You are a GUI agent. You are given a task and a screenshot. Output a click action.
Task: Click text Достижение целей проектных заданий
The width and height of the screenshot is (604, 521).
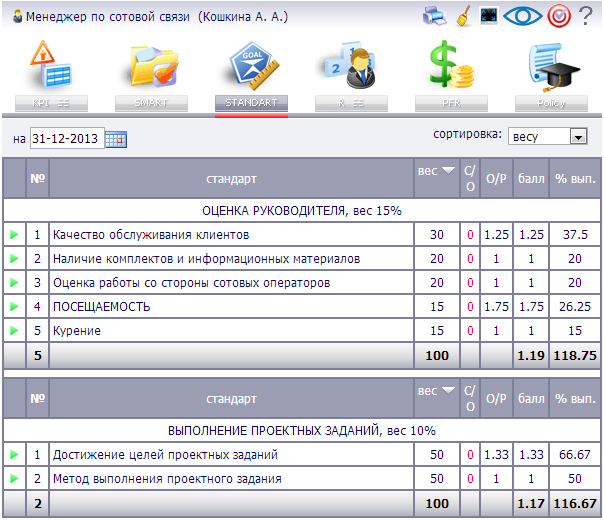tap(165, 454)
